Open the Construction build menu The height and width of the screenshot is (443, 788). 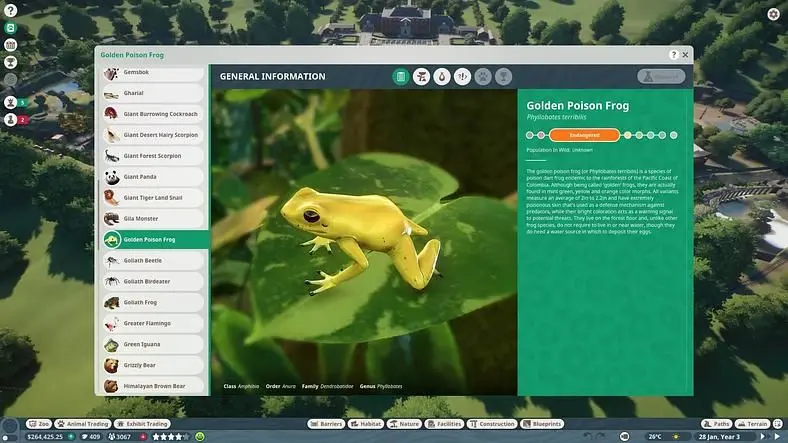[x=492, y=424]
